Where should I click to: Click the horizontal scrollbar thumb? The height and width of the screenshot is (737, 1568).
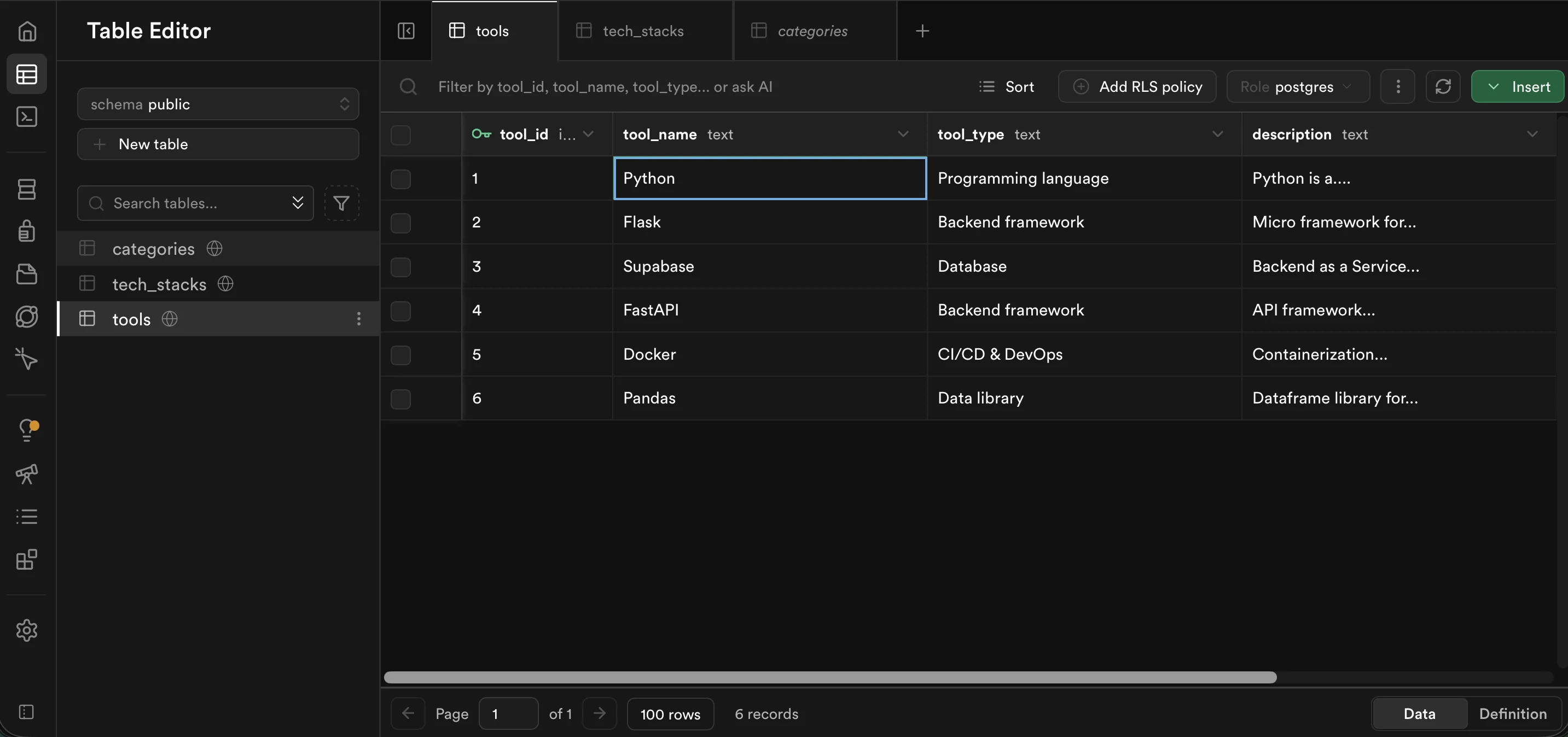click(831, 677)
